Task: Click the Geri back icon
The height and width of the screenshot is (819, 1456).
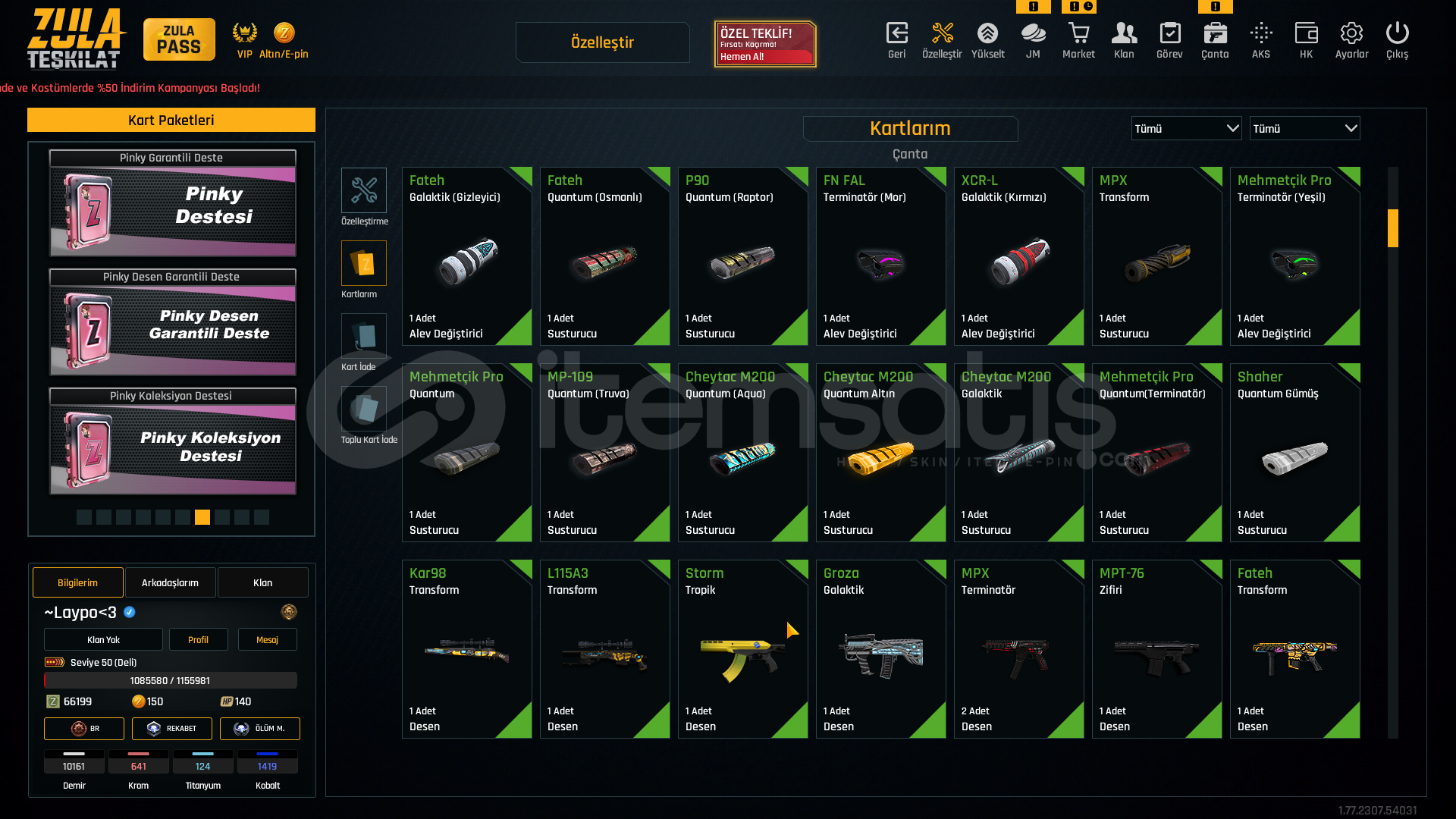Action: click(x=897, y=33)
